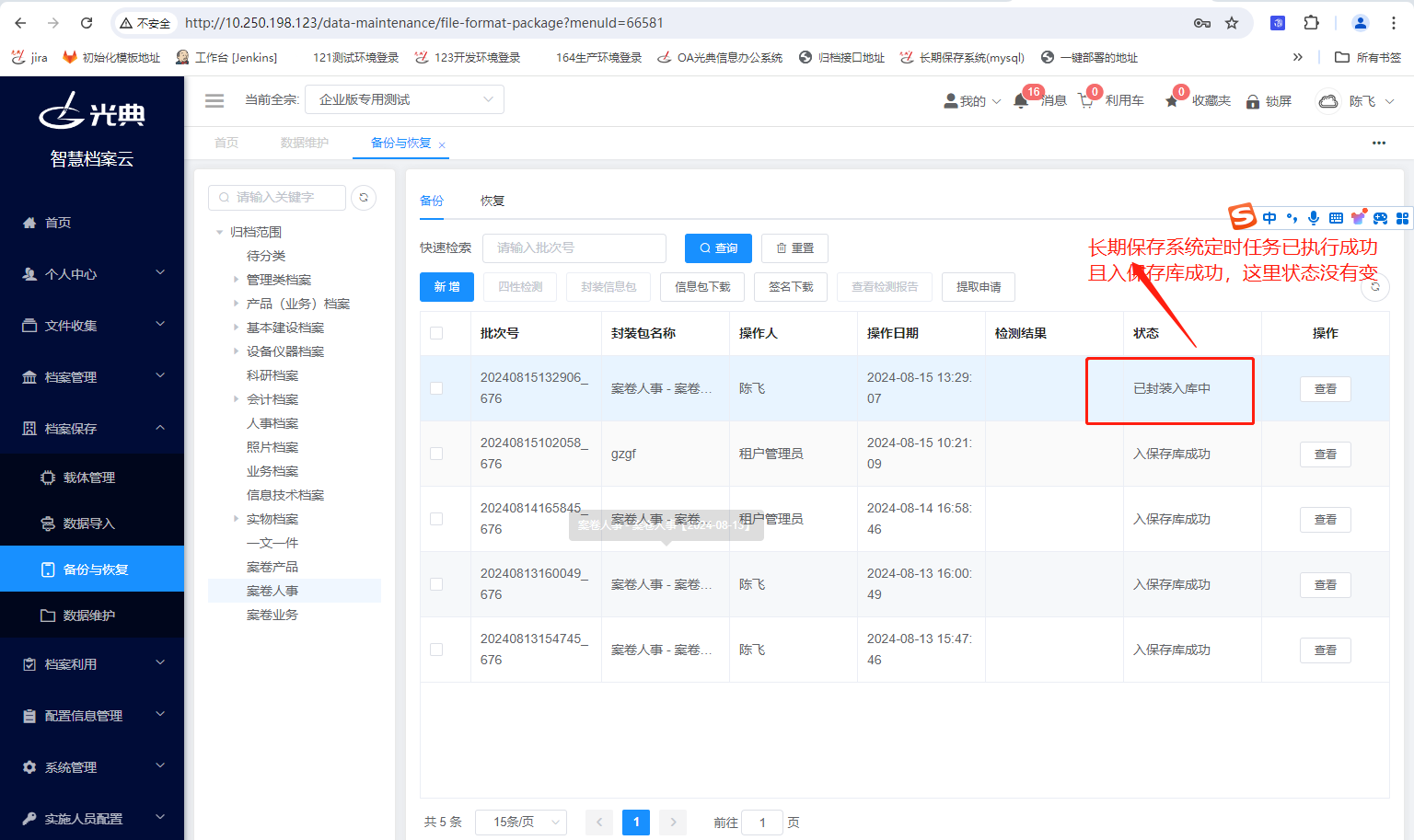Check row for batch 20240814165845_676
1414x840 pixels.
click(x=436, y=519)
